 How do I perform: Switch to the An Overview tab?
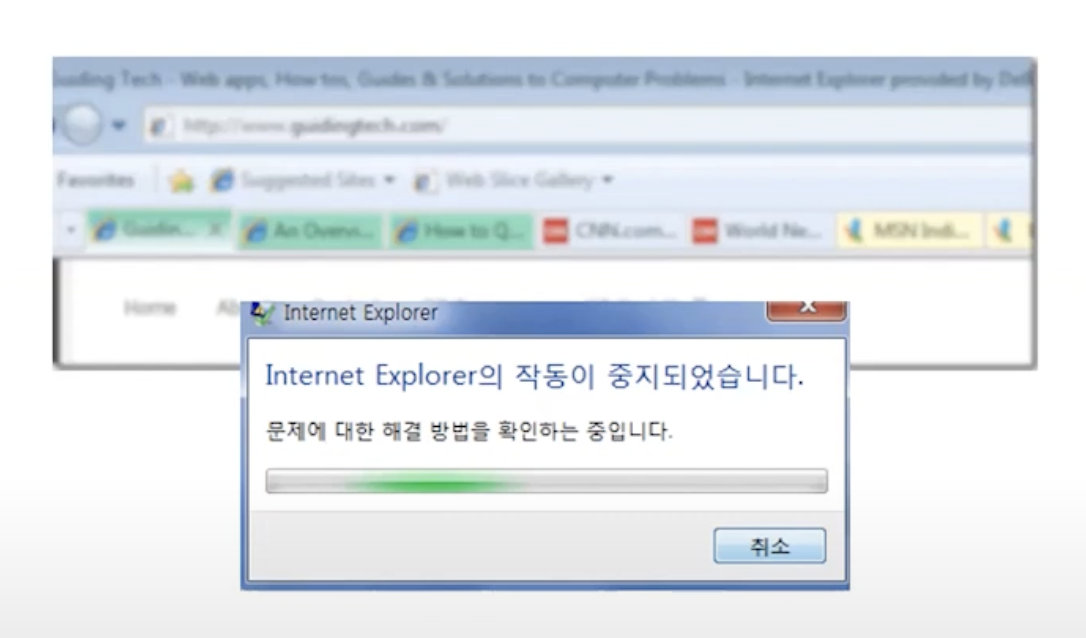(x=310, y=231)
